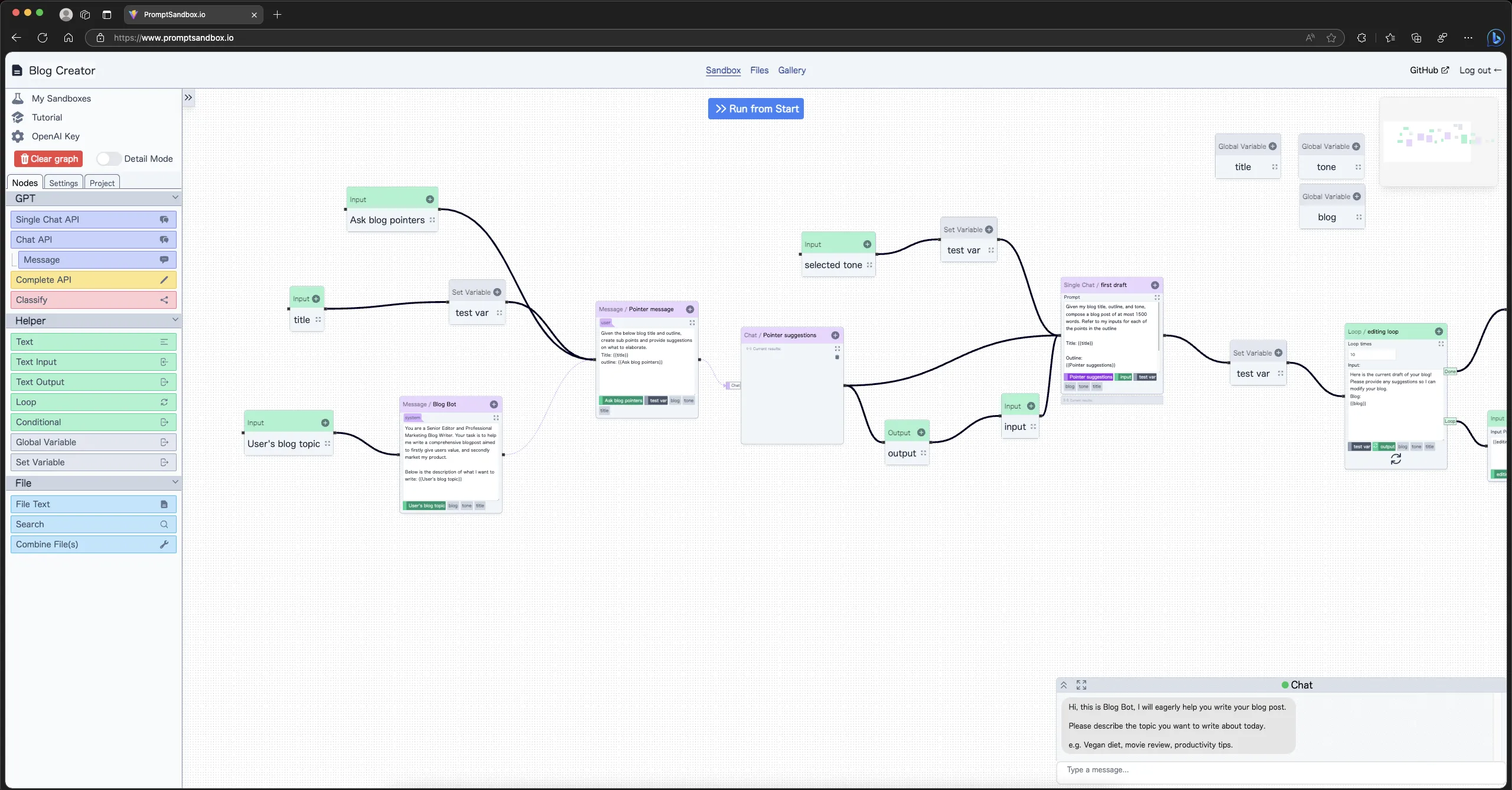This screenshot has height=790, width=1512.
Task: Click Run from Start button
Action: pyautogui.click(x=755, y=109)
